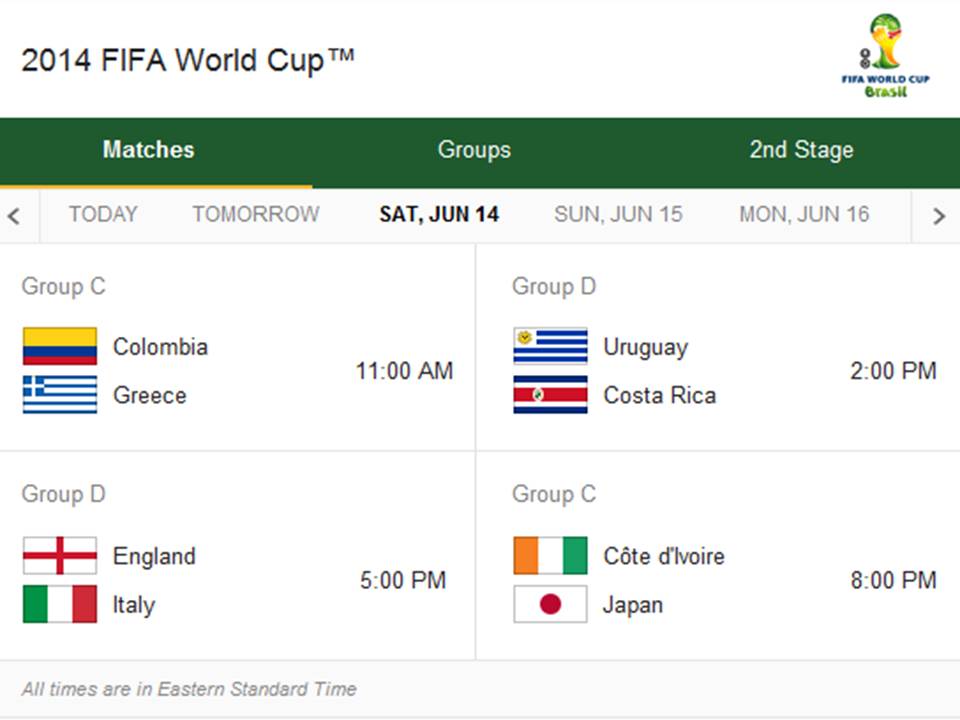Screen dimensions: 960x720
Task: Select the TODAY date tab
Action: tap(103, 214)
